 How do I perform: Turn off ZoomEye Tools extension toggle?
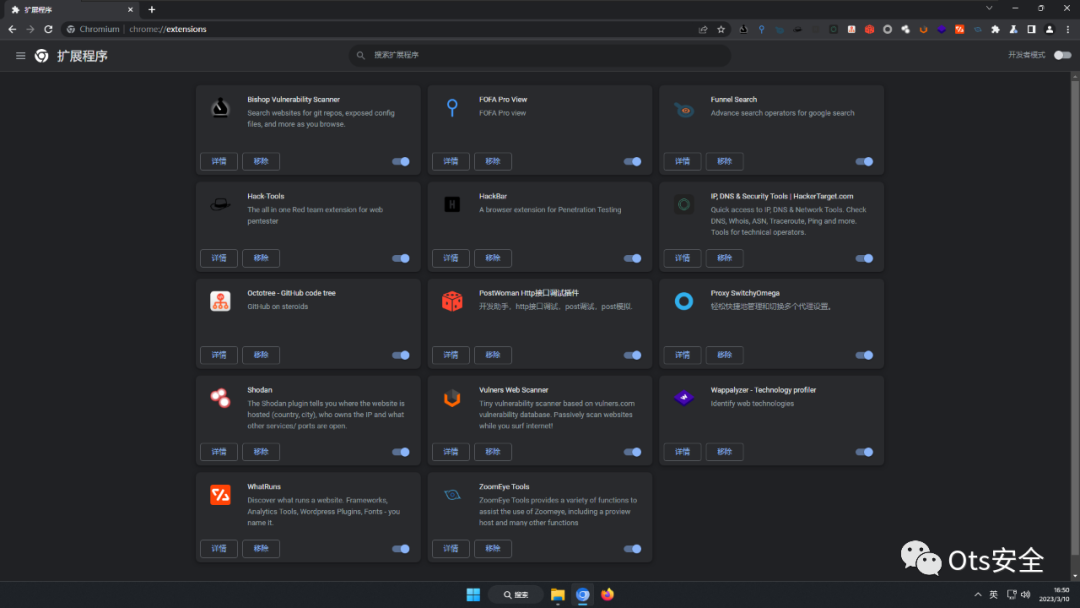(632, 549)
